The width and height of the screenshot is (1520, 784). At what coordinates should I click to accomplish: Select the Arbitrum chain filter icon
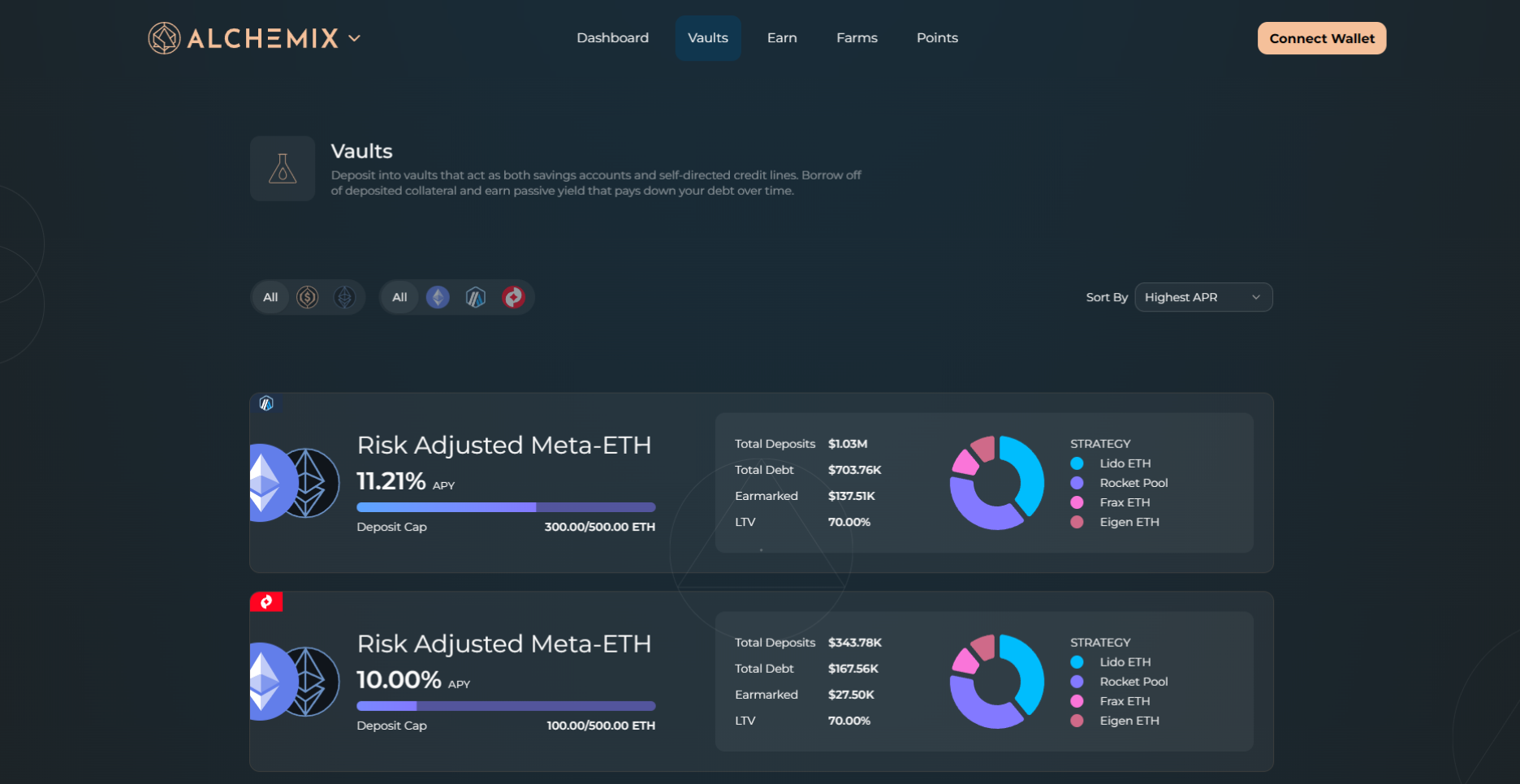pos(476,297)
